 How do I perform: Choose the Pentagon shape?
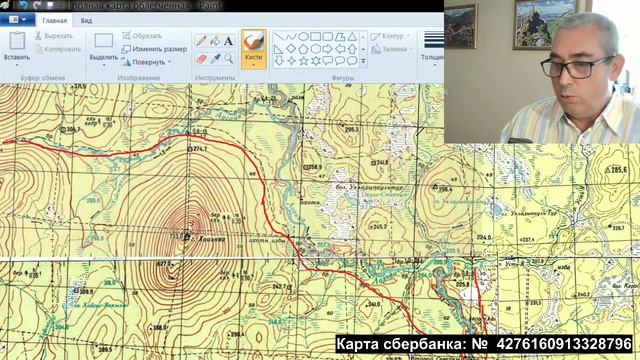(303, 49)
